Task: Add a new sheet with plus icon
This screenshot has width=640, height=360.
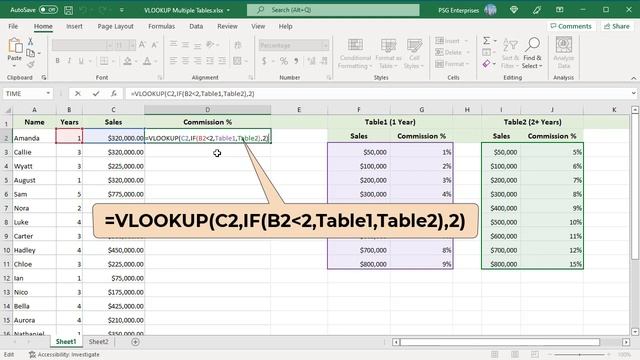Action: tap(135, 342)
